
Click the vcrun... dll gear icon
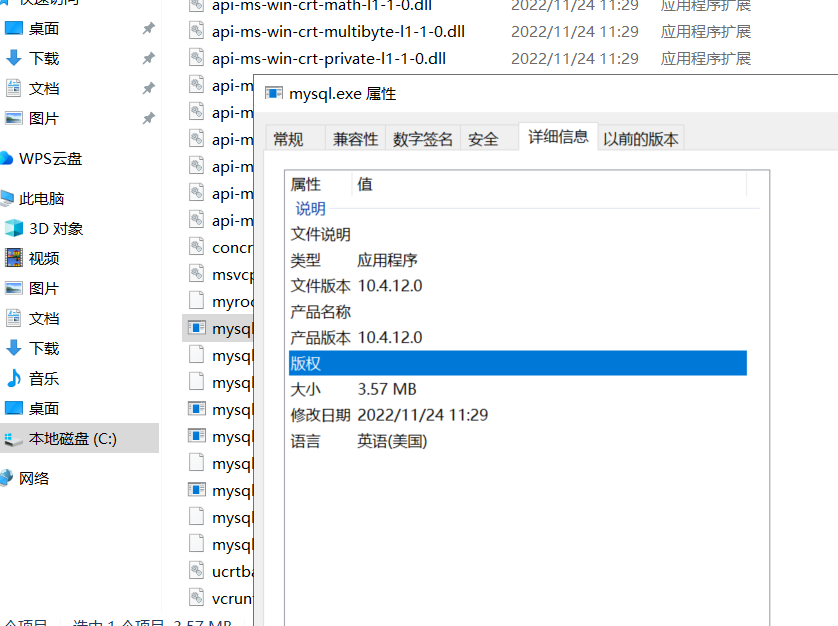click(197, 598)
